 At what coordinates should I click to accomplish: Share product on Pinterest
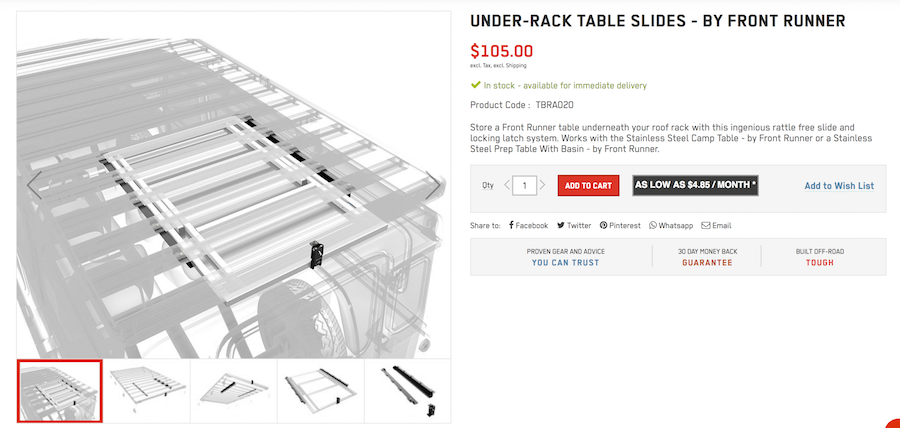[620, 226]
